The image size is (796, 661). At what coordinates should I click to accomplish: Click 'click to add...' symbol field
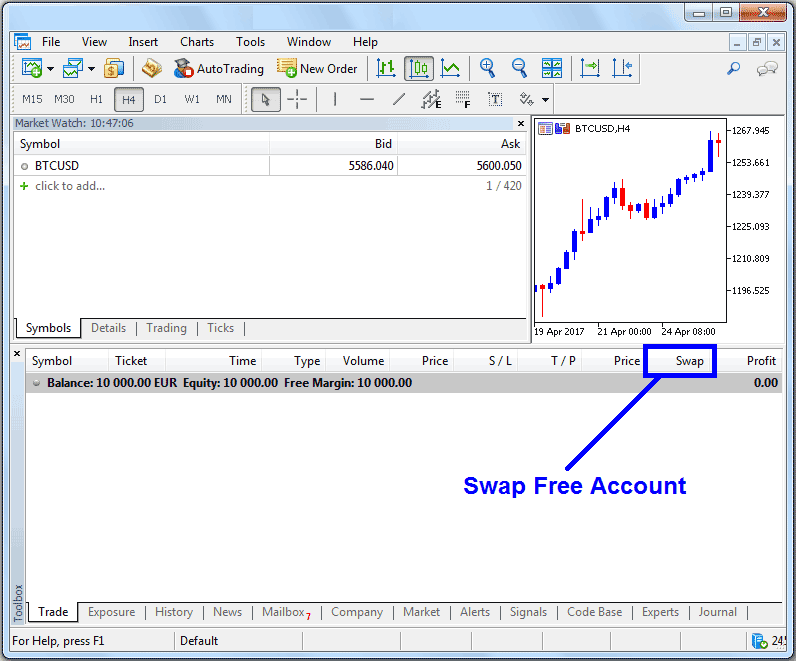tap(70, 186)
